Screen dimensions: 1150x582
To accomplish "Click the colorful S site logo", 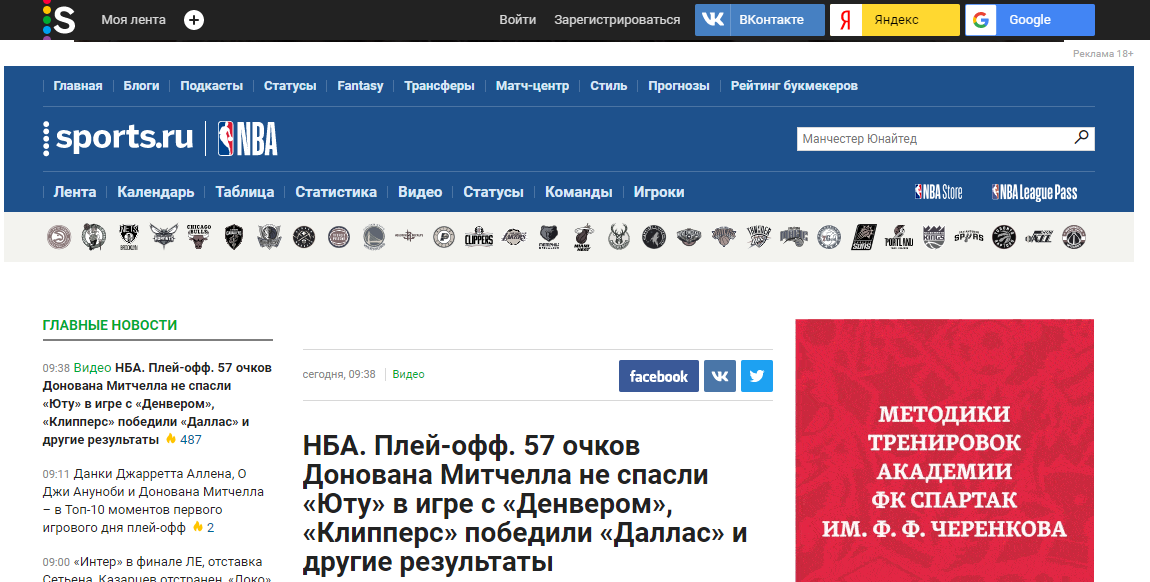I will pos(59,20).
